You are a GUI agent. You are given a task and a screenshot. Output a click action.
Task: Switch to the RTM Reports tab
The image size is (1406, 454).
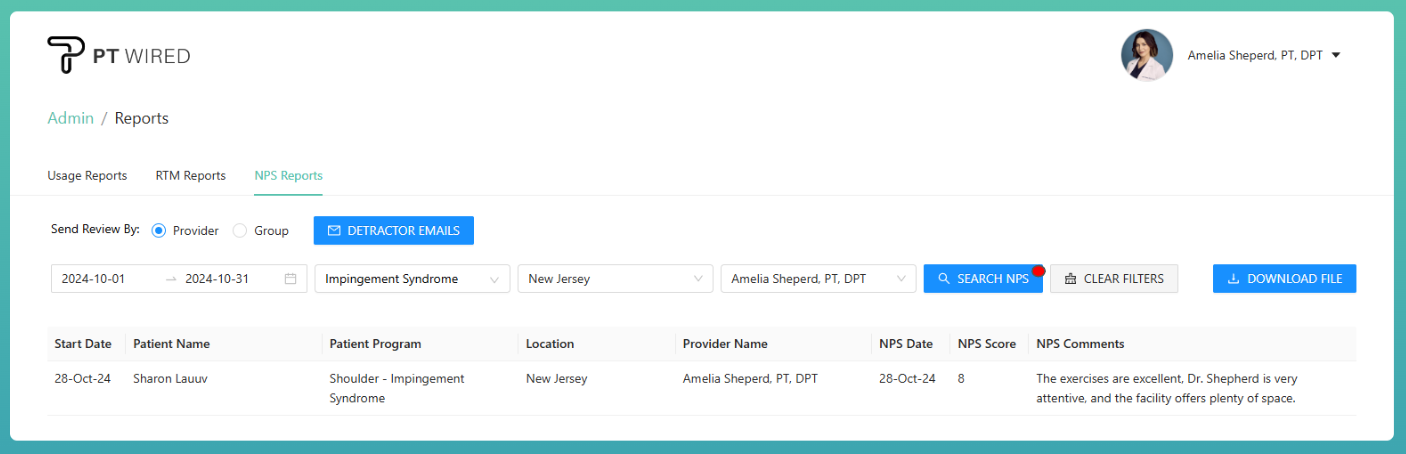coord(190,176)
